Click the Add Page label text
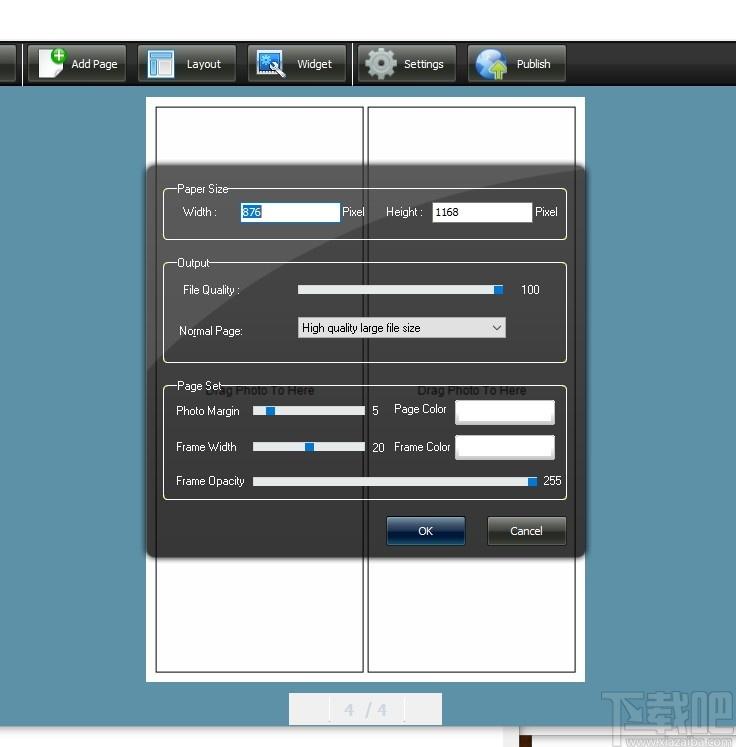 (x=94, y=64)
